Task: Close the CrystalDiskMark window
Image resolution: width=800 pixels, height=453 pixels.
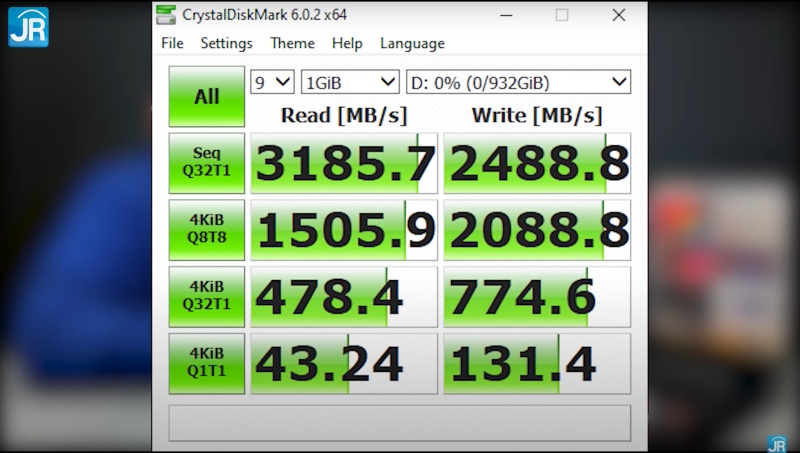Action: click(x=619, y=15)
